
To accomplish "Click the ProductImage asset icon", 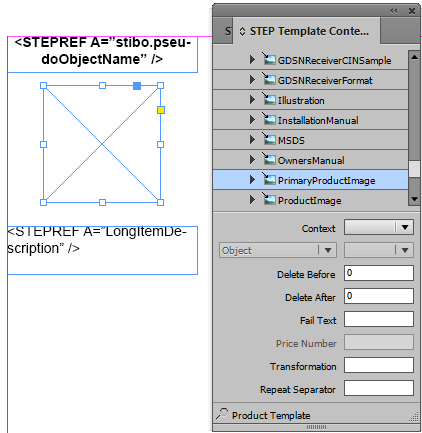I will point(269,199).
